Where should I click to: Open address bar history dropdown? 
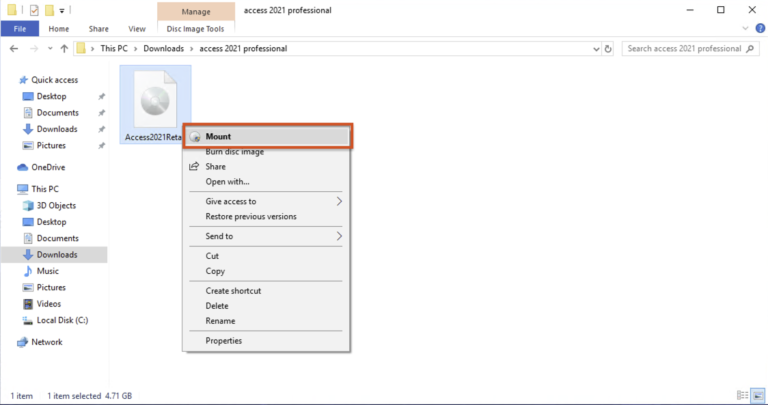click(596, 48)
